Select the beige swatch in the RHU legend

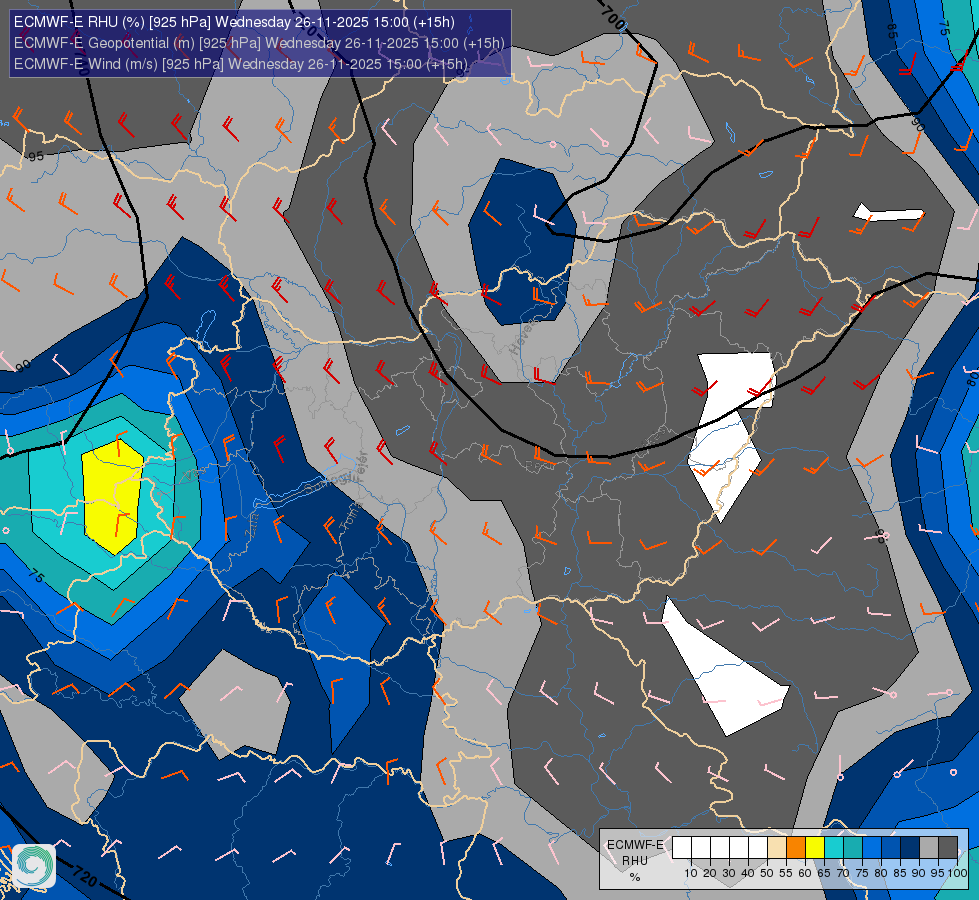pyautogui.click(x=777, y=848)
